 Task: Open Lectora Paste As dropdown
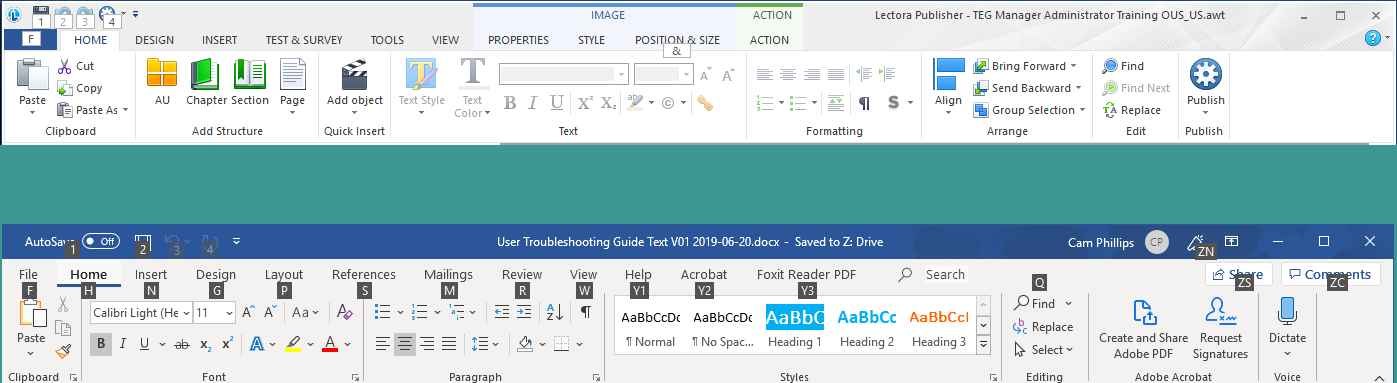(x=126, y=111)
